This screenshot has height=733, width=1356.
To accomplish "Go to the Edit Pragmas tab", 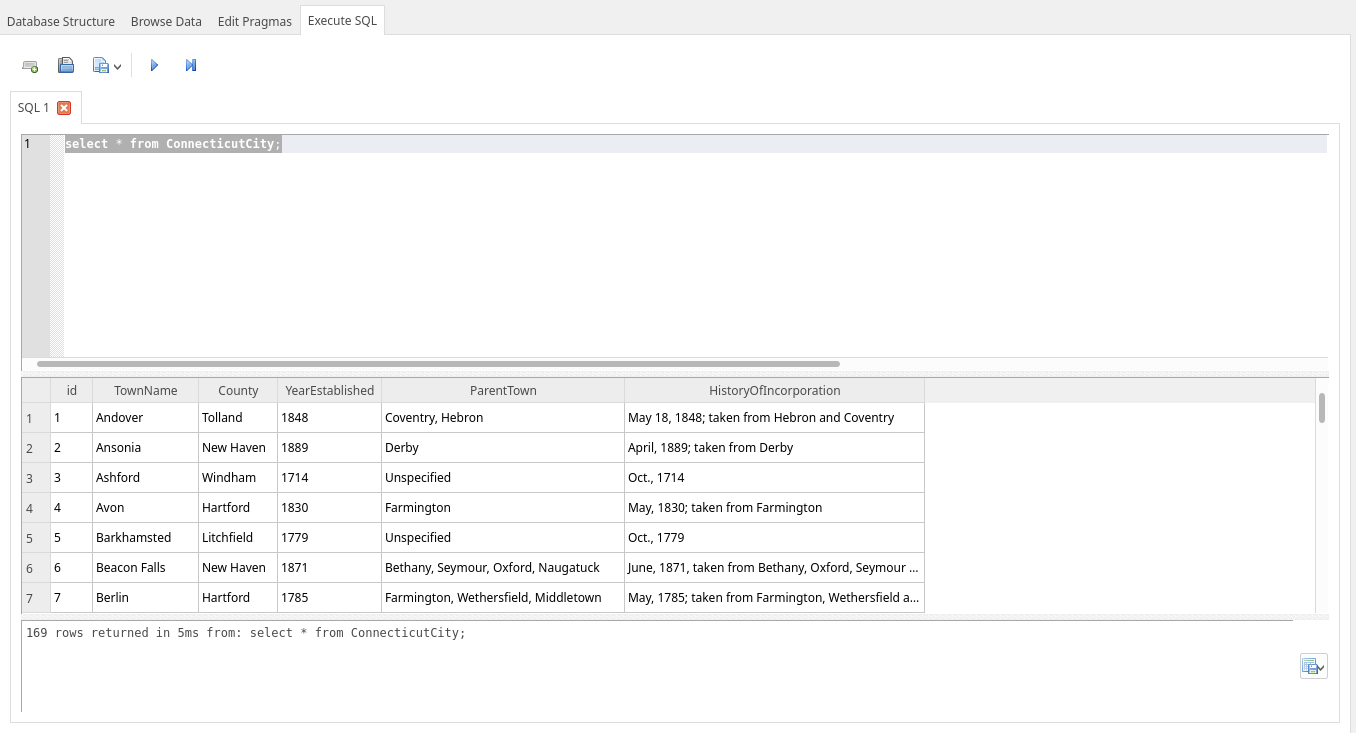I will (255, 21).
